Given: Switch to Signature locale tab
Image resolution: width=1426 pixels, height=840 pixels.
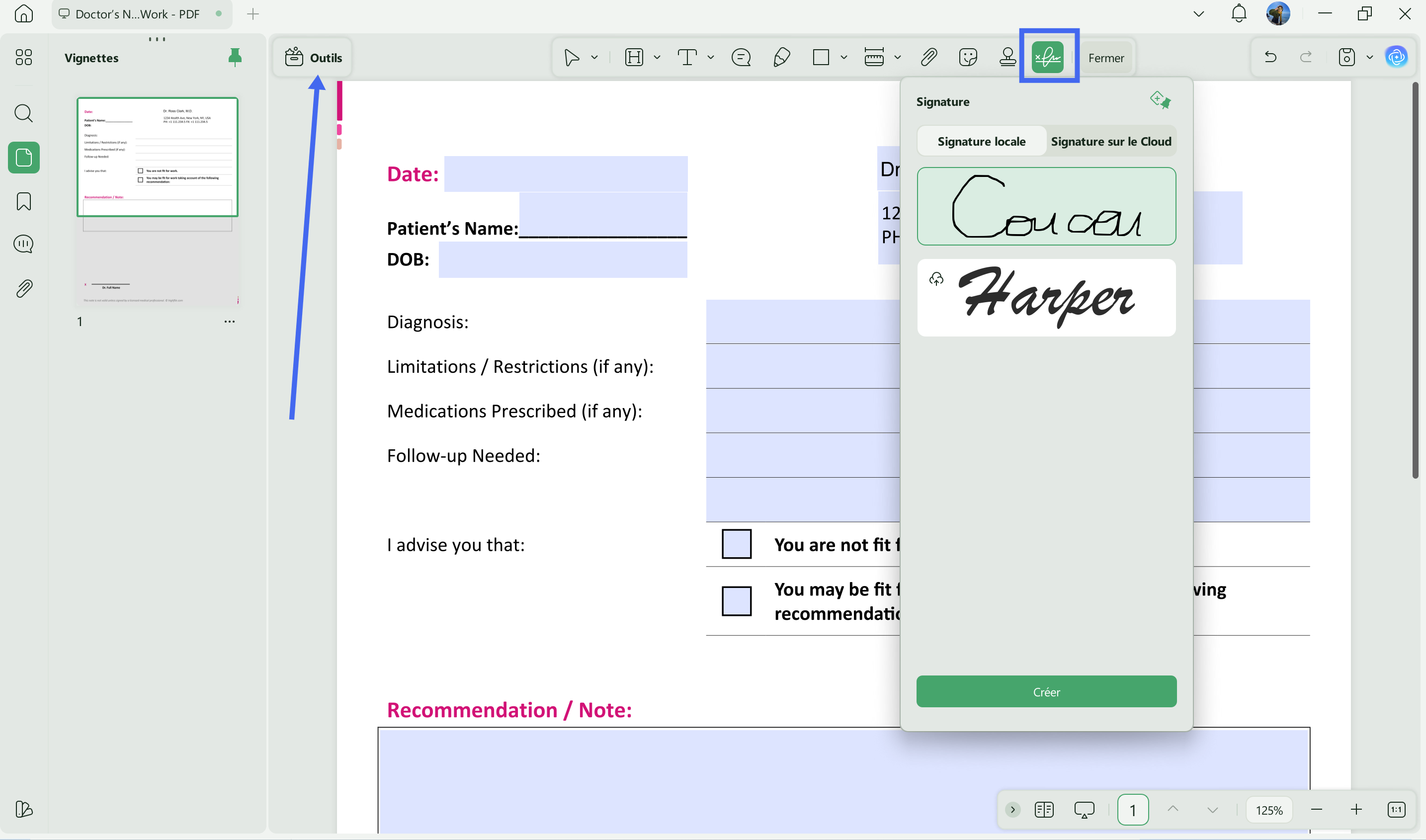Looking at the screenshot, I should point(981,141).
